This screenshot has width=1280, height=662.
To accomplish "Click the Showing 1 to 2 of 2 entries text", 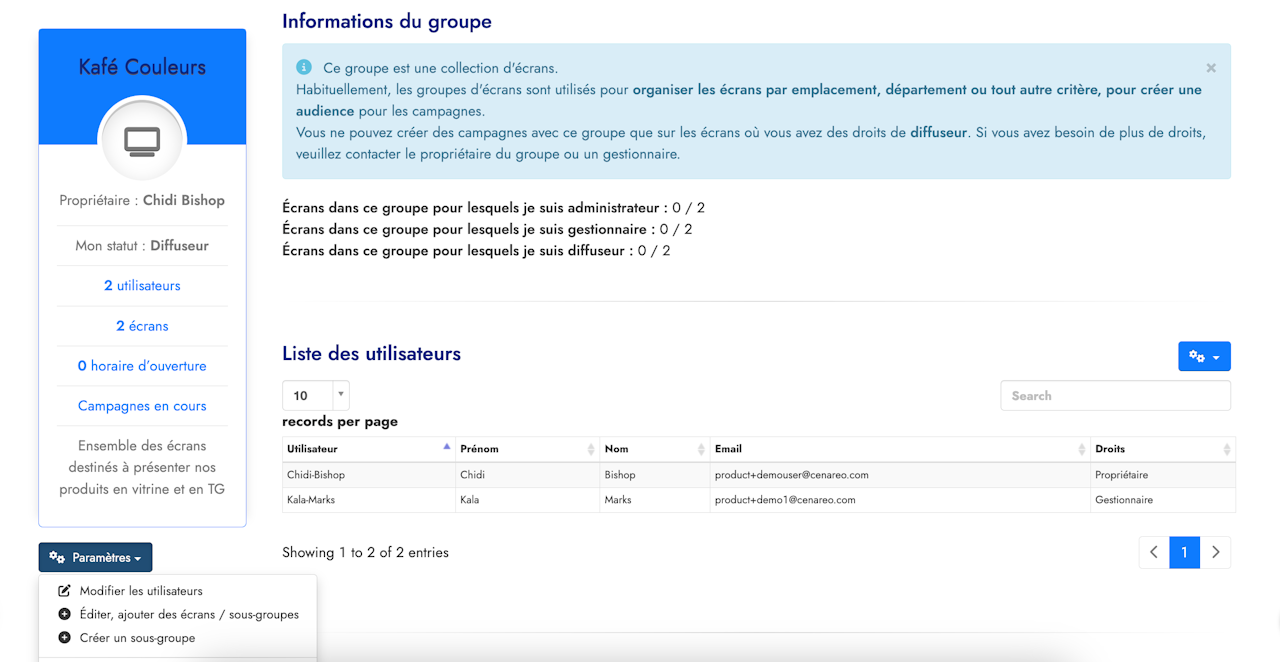I will click(x=365, y=552).
